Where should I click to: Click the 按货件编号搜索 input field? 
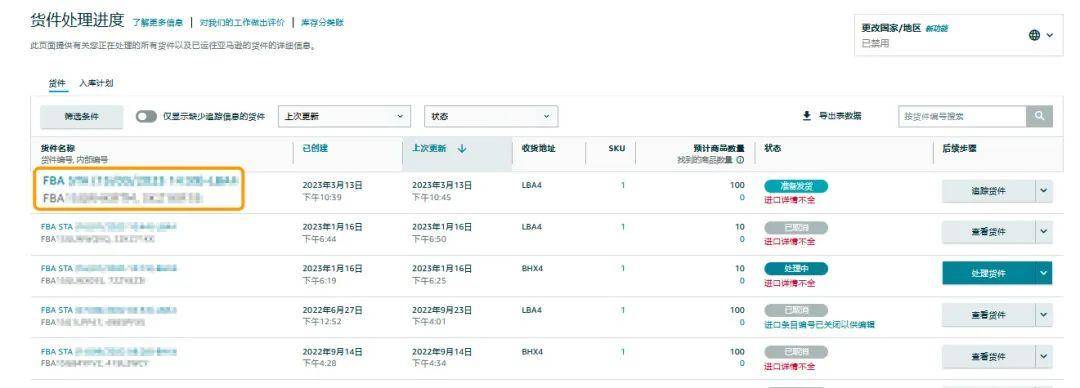pyautogui.click(x=962, y=116)
